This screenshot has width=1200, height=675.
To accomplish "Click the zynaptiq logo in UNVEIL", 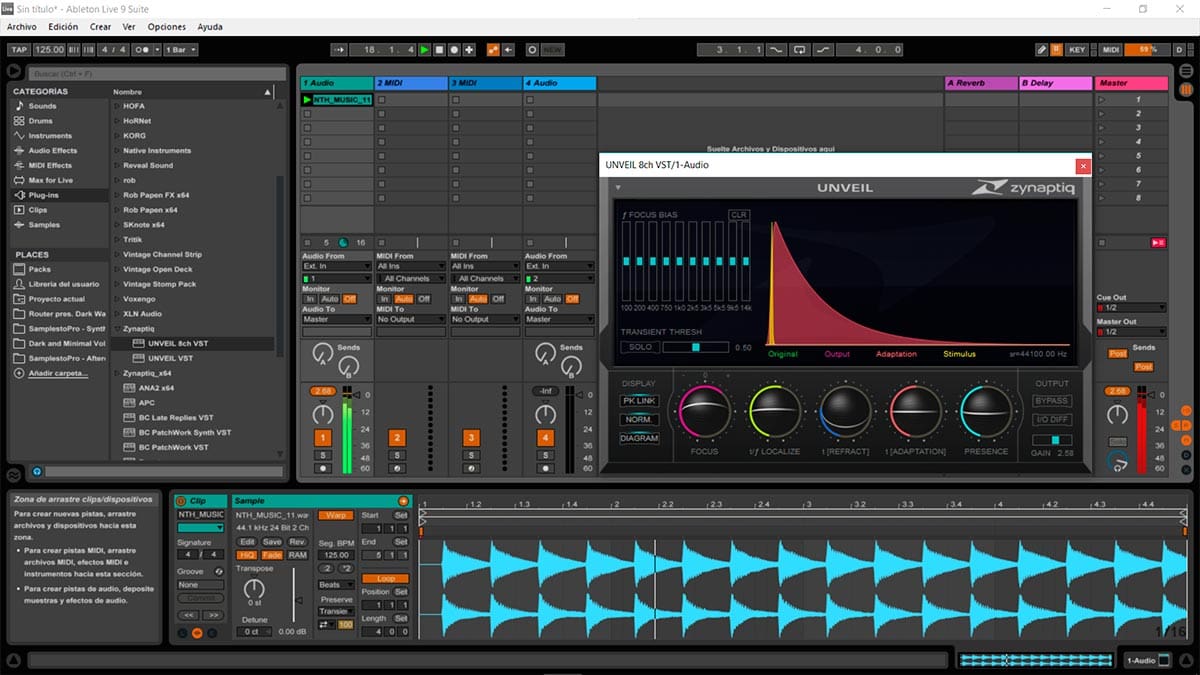I will pyautogui.click(x=1022, y=187).
